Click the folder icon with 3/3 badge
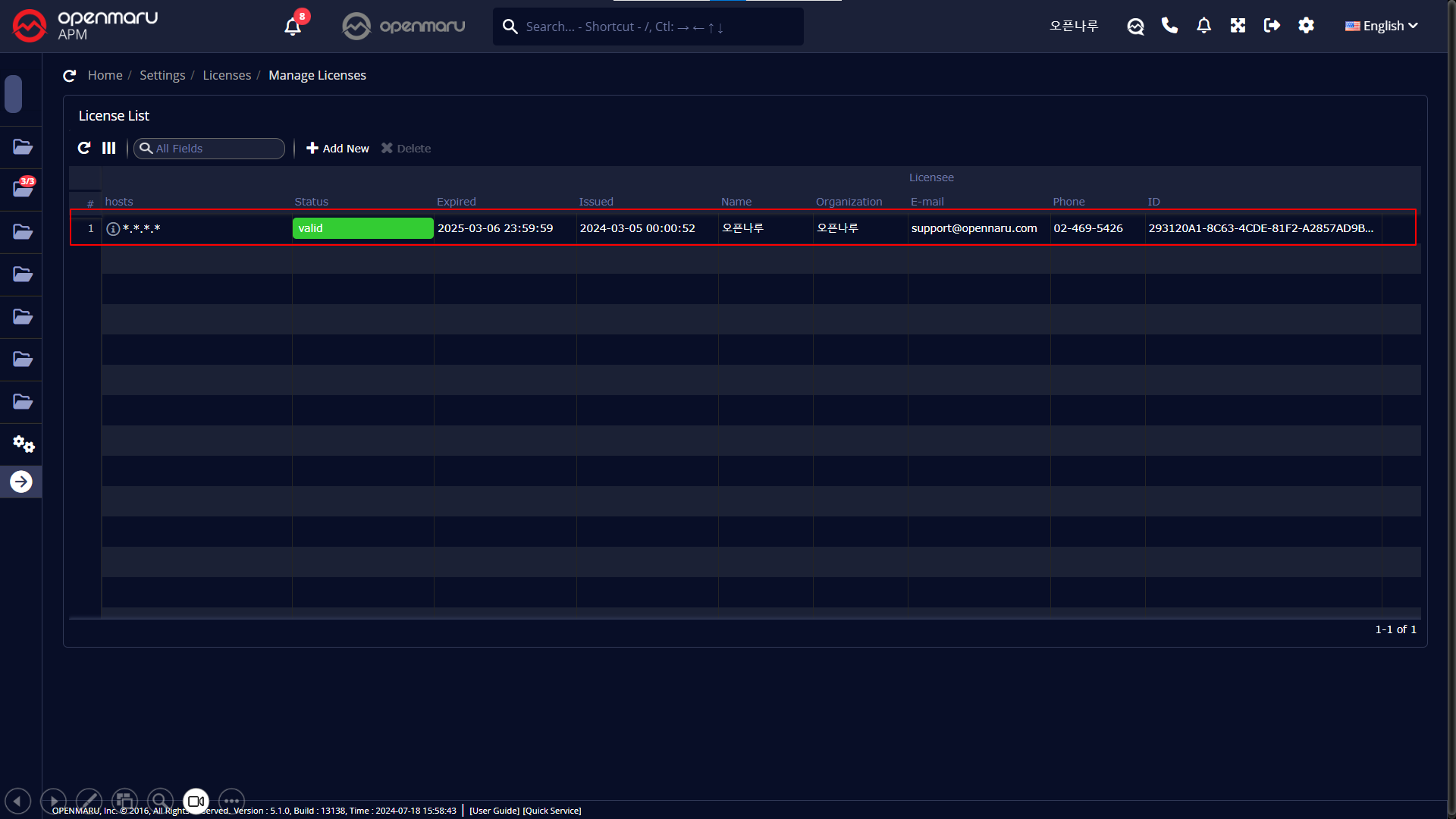Screen dimensions: 1456x819 pos(23,189)
